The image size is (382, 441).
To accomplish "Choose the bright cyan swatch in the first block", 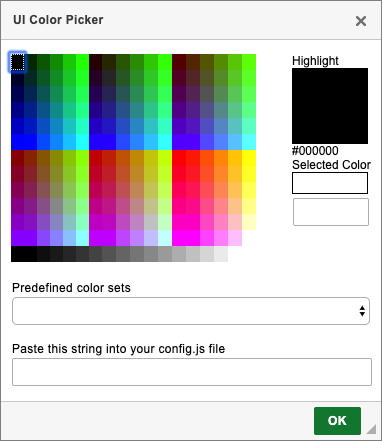I will [82, 142].
